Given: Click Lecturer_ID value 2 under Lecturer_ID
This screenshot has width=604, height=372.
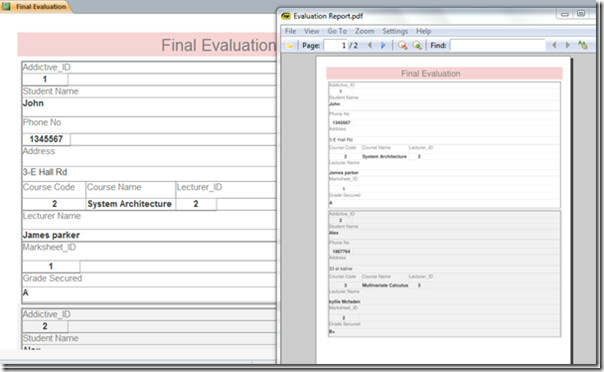Looking at the screenshot, I should click(x=196, y=204).
